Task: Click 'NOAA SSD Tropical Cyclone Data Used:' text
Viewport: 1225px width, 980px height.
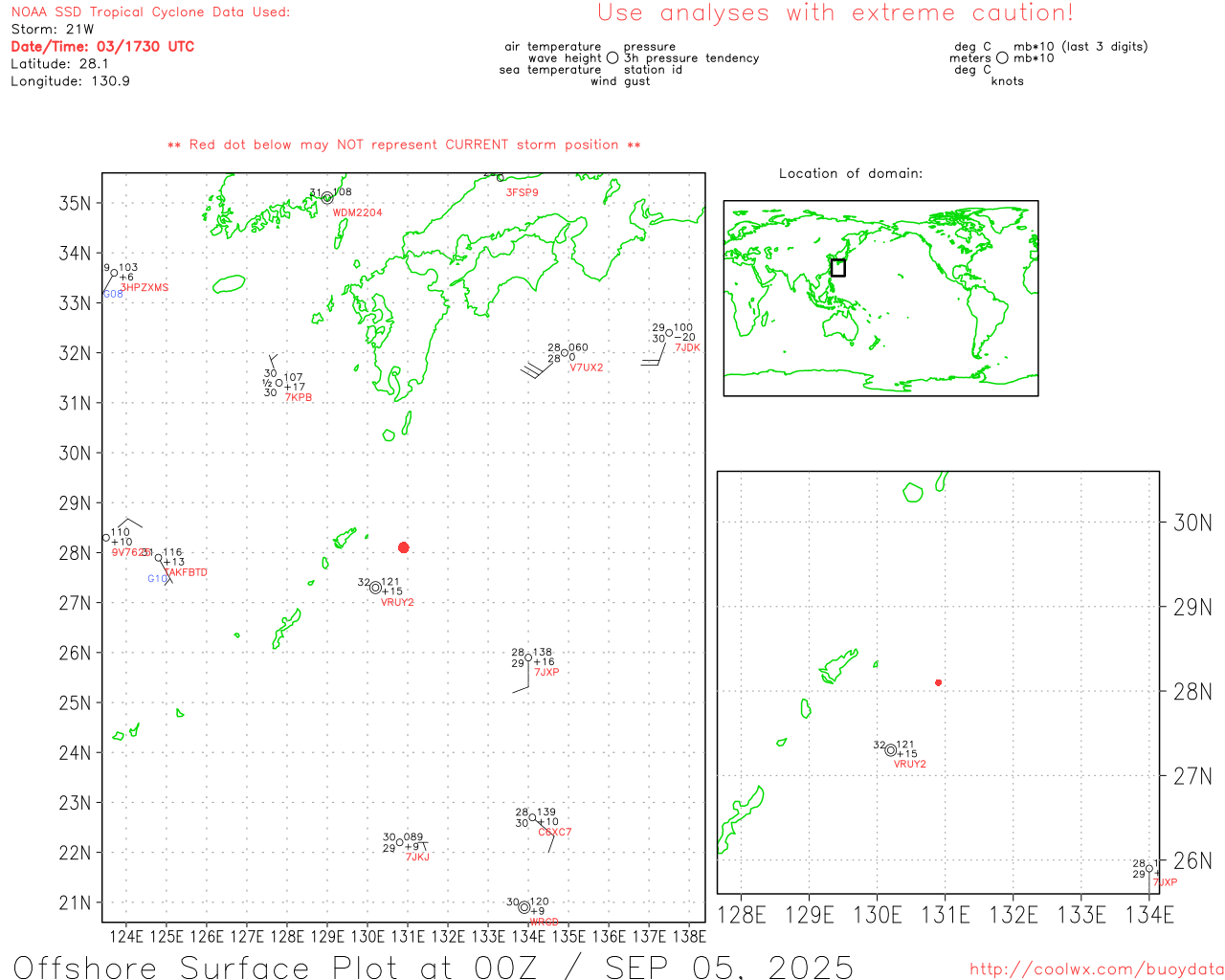Action: (150, 12)
